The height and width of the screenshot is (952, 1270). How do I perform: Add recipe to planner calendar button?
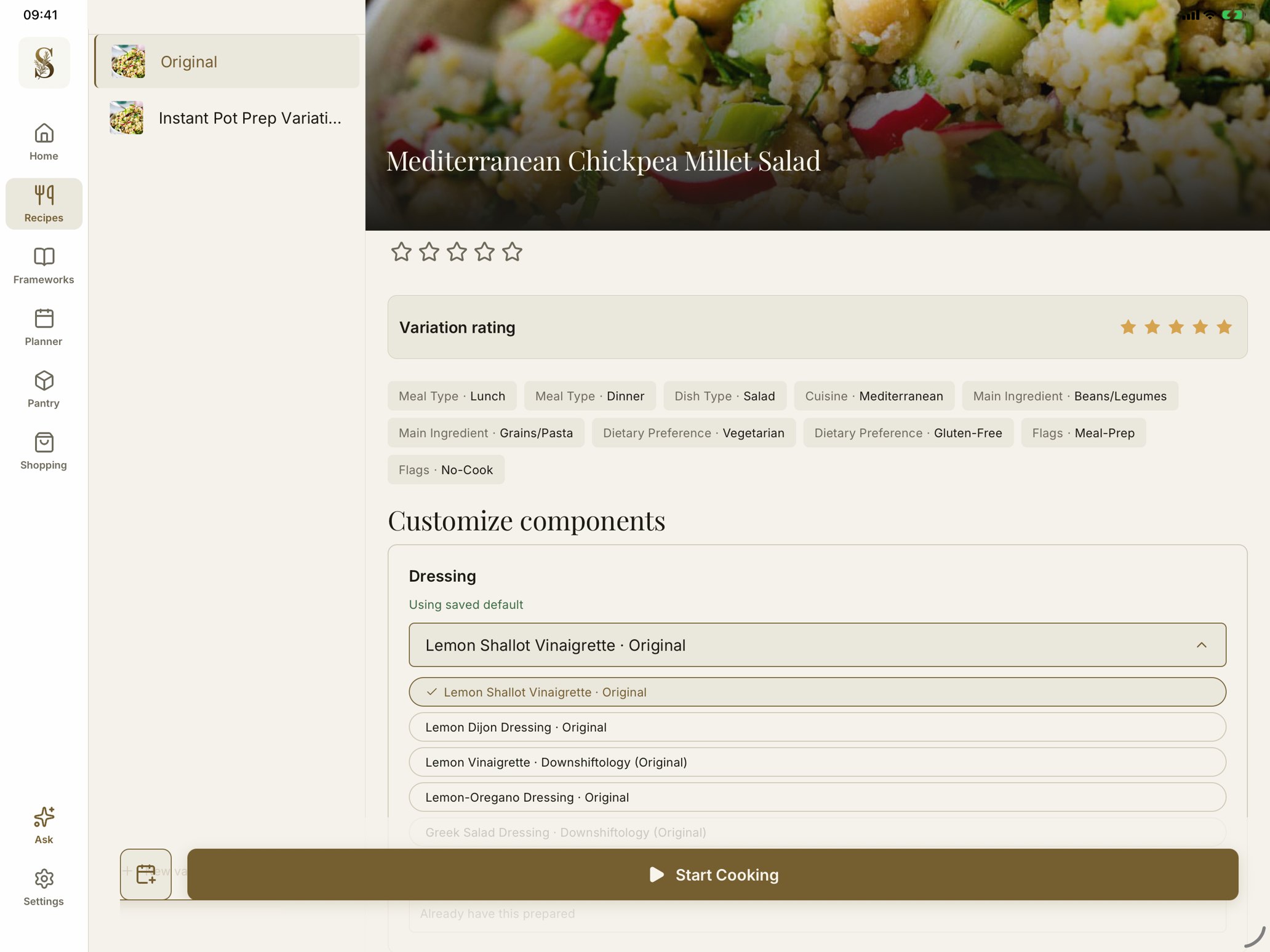coord(146,874)
